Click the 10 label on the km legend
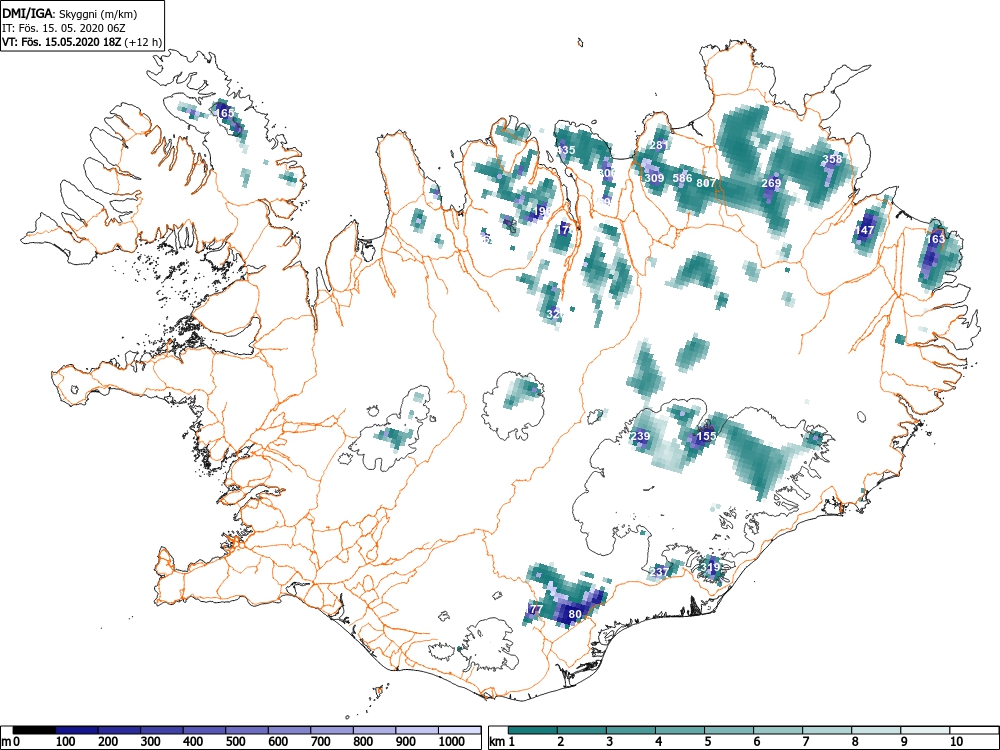 [955, 742]
